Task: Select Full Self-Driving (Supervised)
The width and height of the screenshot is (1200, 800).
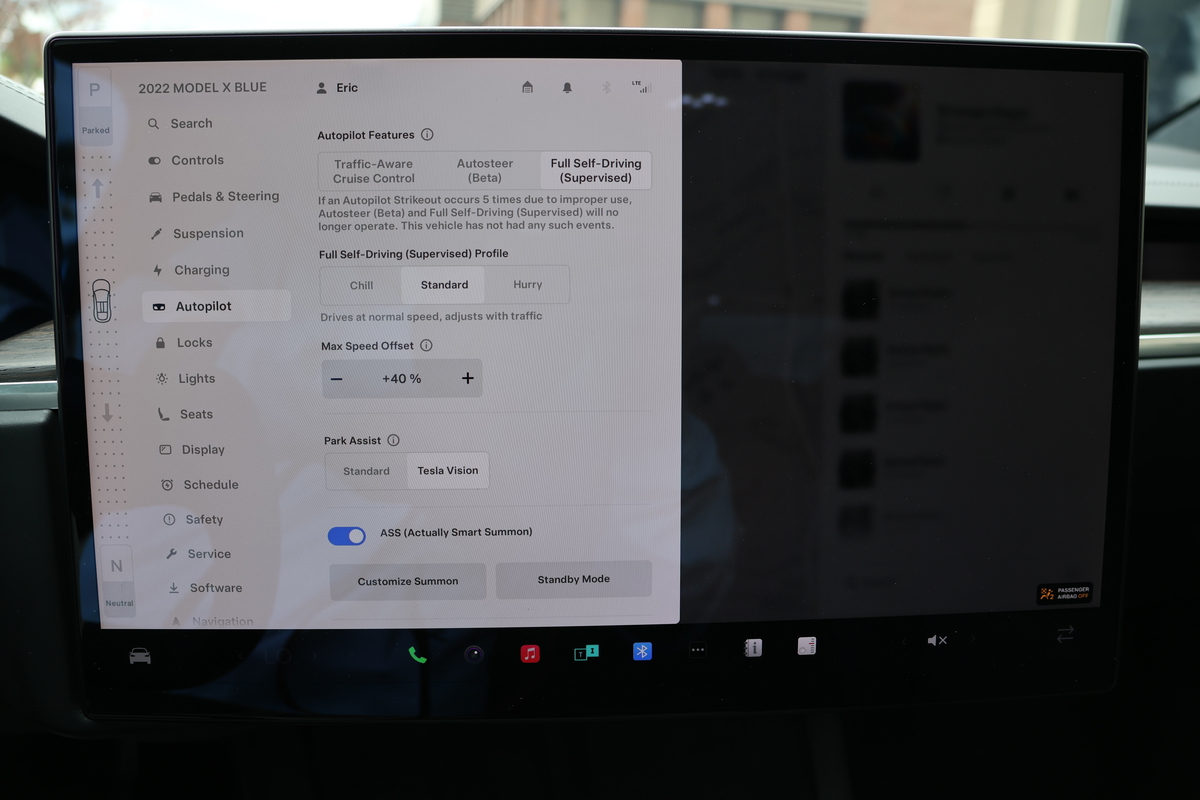Action: [x=596, y=171]
